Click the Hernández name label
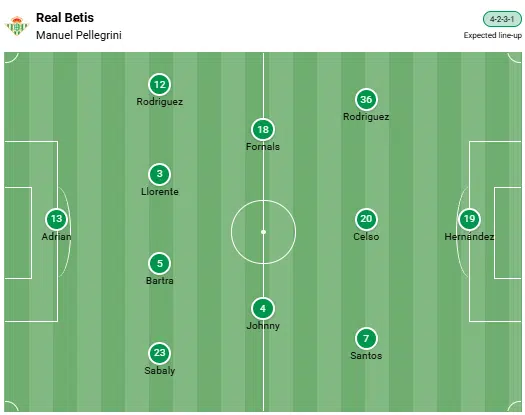This screenshot has width=525, height=415. [x=469, y=236]
